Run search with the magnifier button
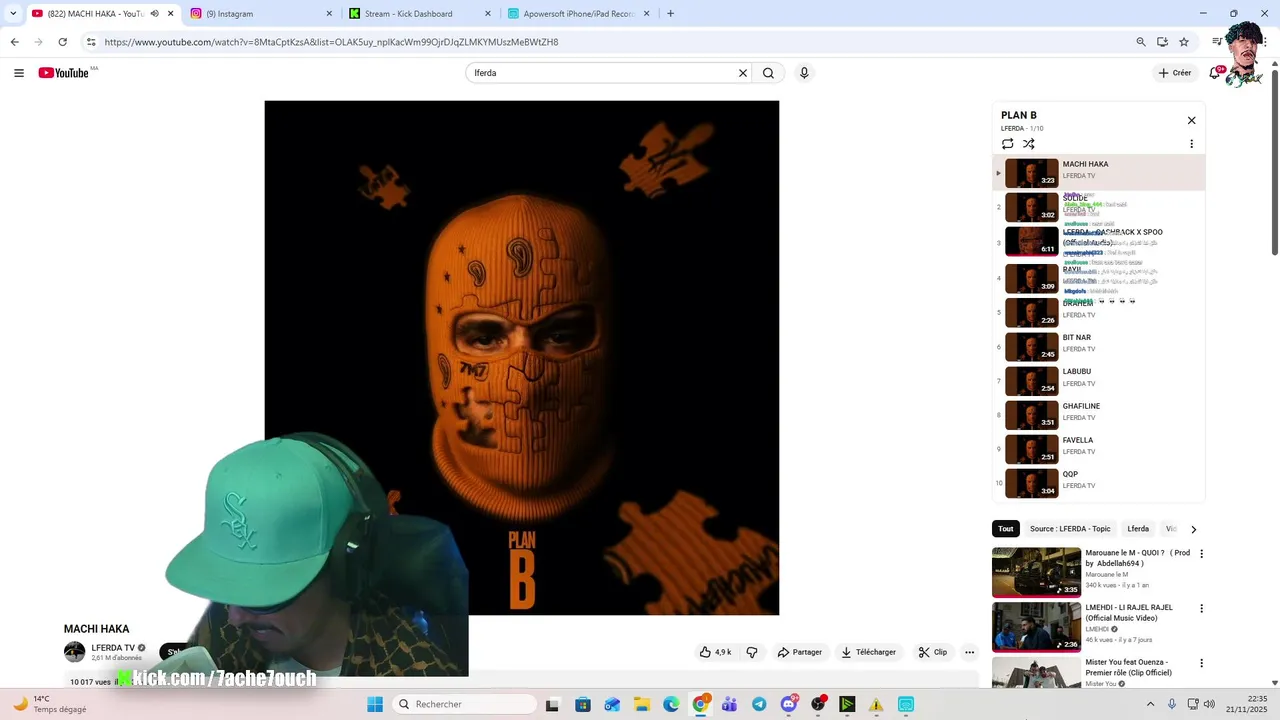The height and width of the screenshot is (720, 1280). [x=768, y=73]
